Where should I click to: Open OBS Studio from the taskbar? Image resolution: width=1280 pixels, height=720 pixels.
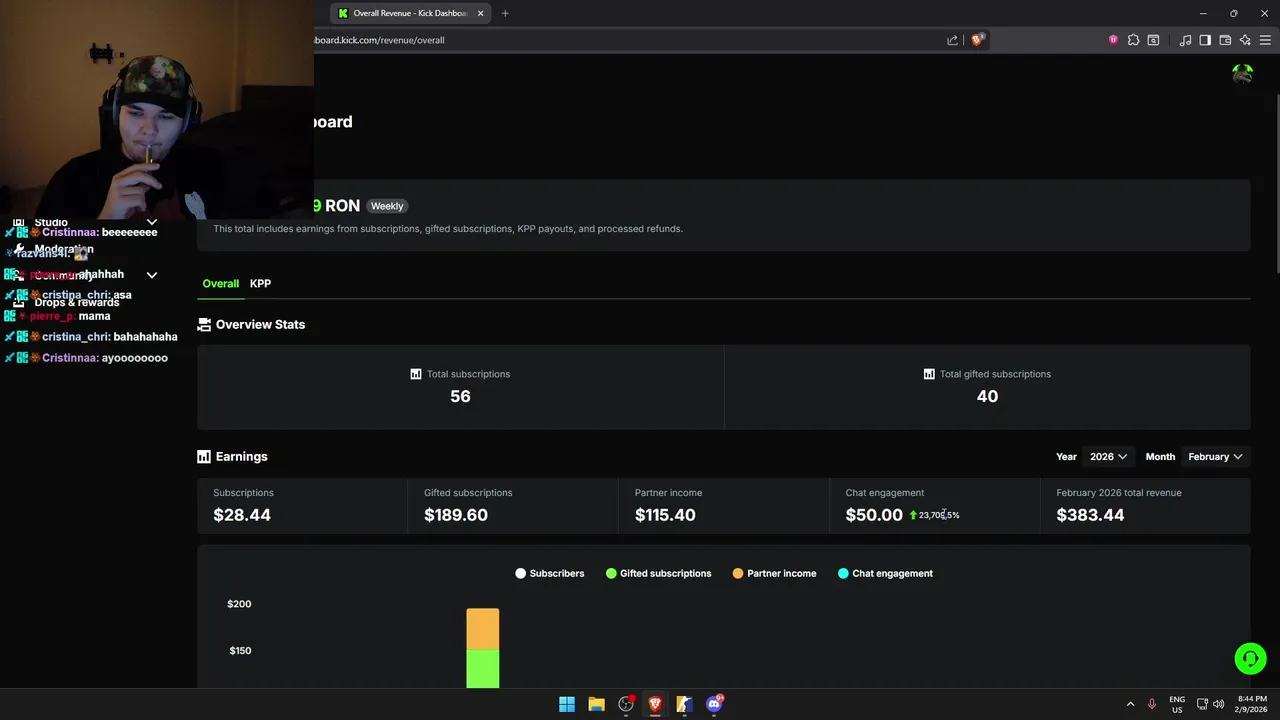point(626,704)
